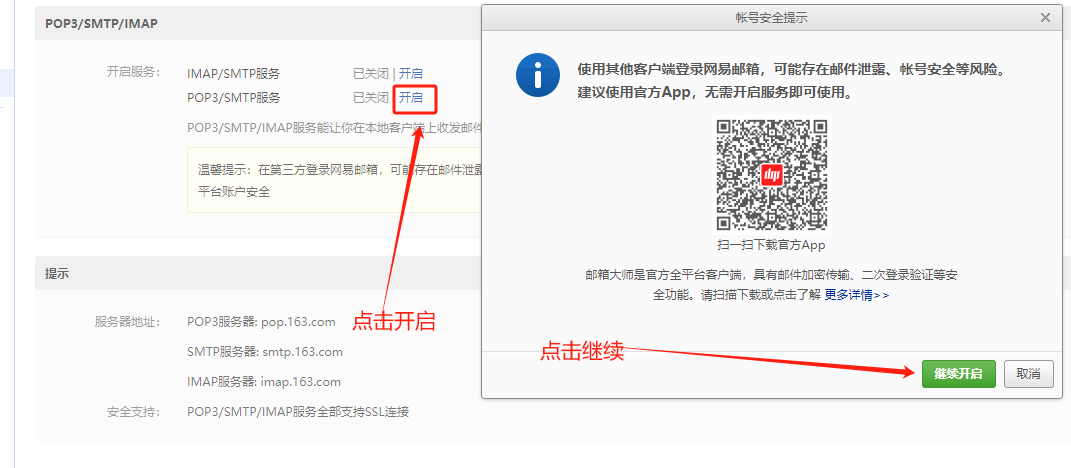Open the 更多详情>> link

(857, 295)
